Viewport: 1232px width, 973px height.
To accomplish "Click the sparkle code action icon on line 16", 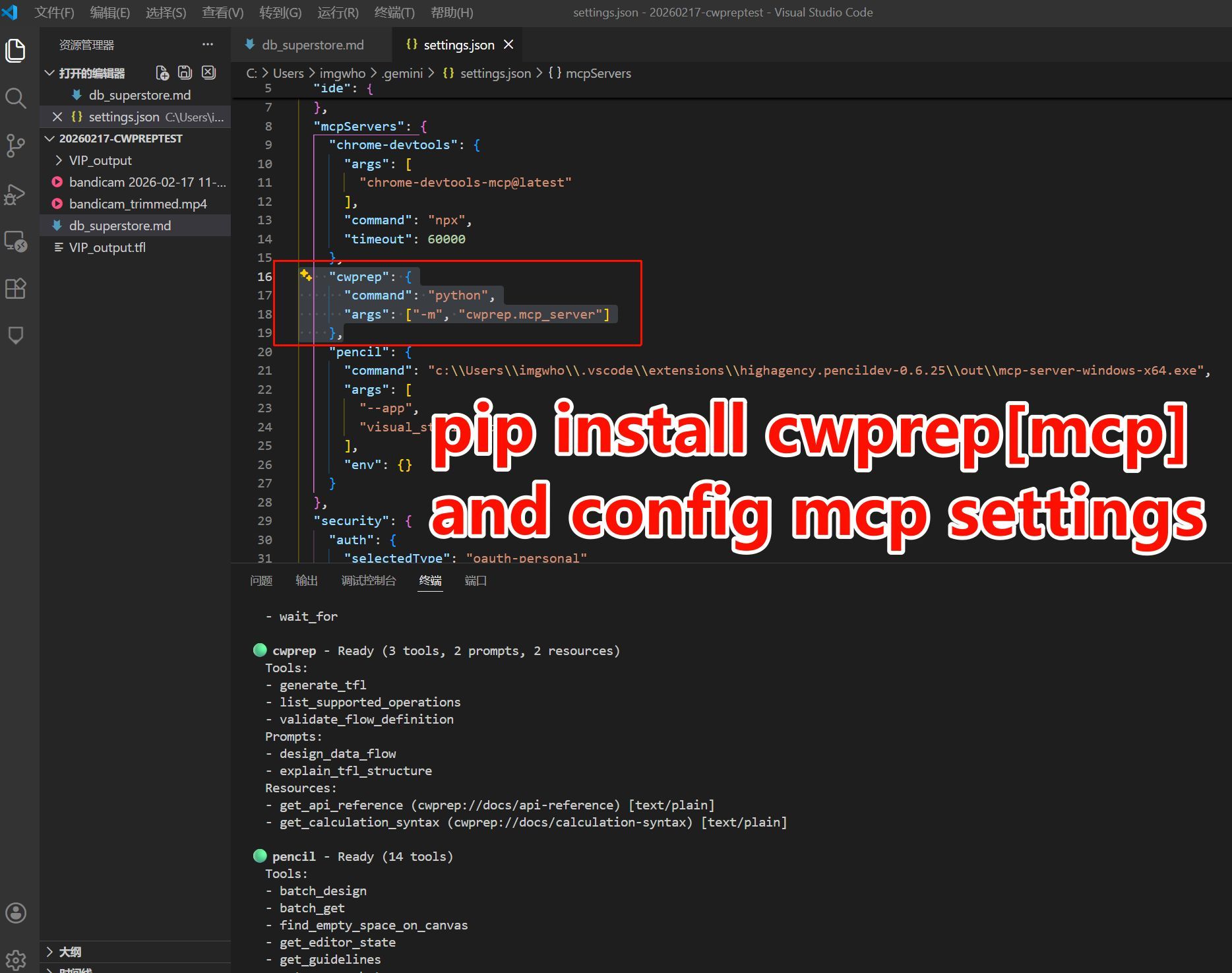I will tap(305, 275).
